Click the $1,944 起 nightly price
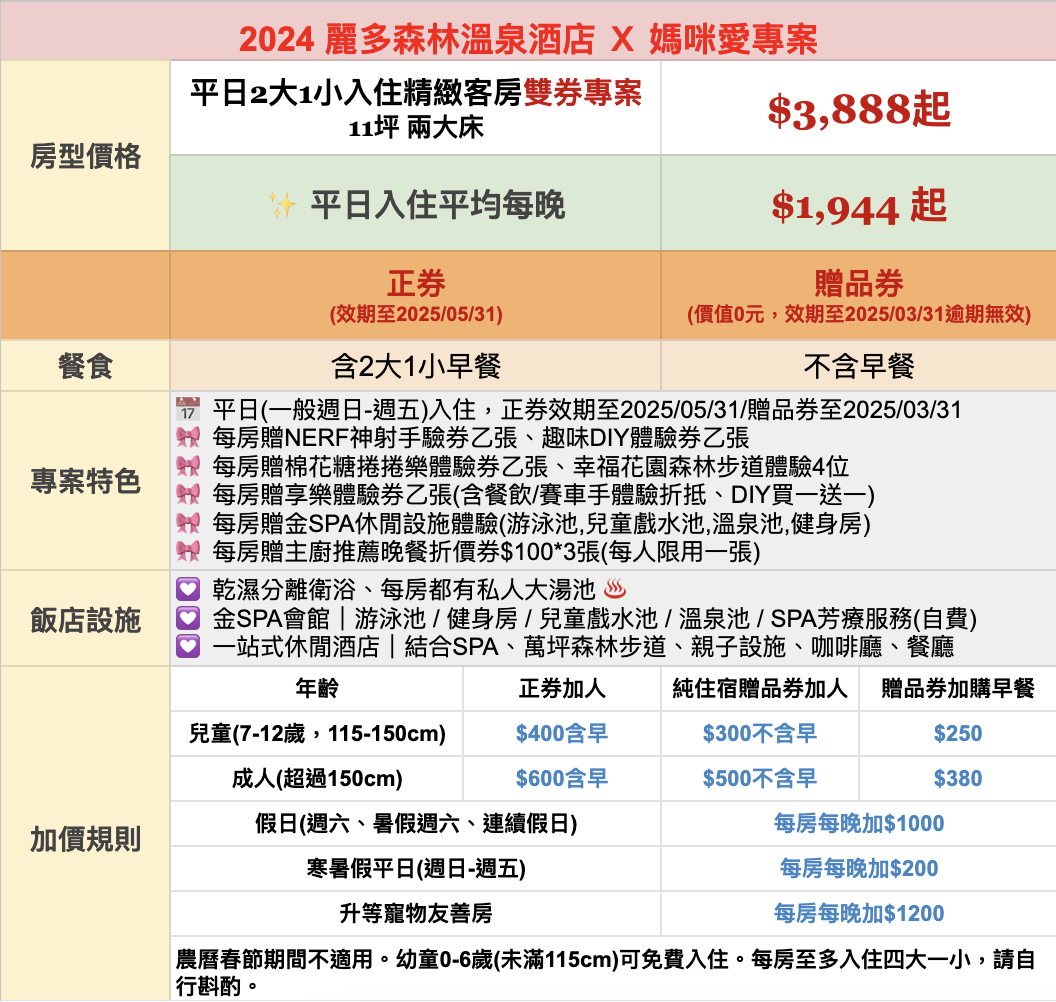1056x1002 pixels. click(x=858, y=206)
